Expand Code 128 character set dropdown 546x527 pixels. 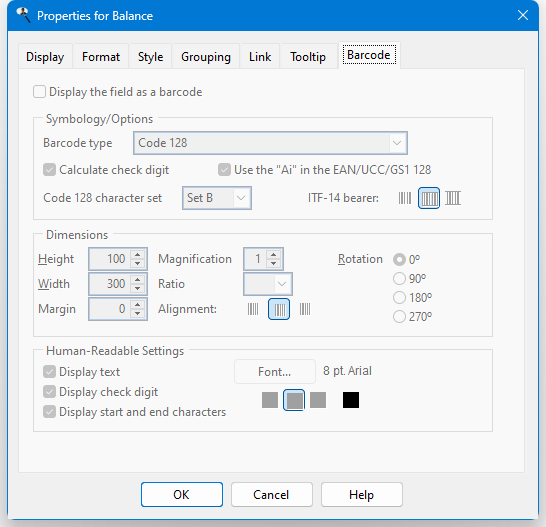click(x=217, y=198)
